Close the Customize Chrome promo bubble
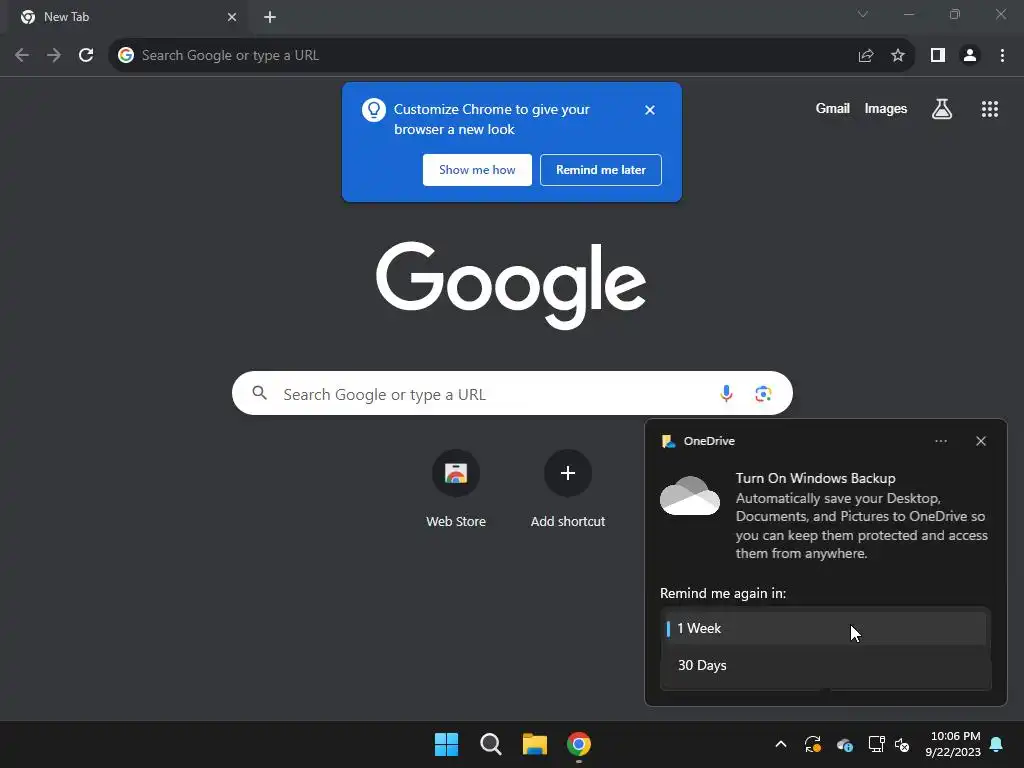This screenshot has height=768, width=1024. coord(649,110)
